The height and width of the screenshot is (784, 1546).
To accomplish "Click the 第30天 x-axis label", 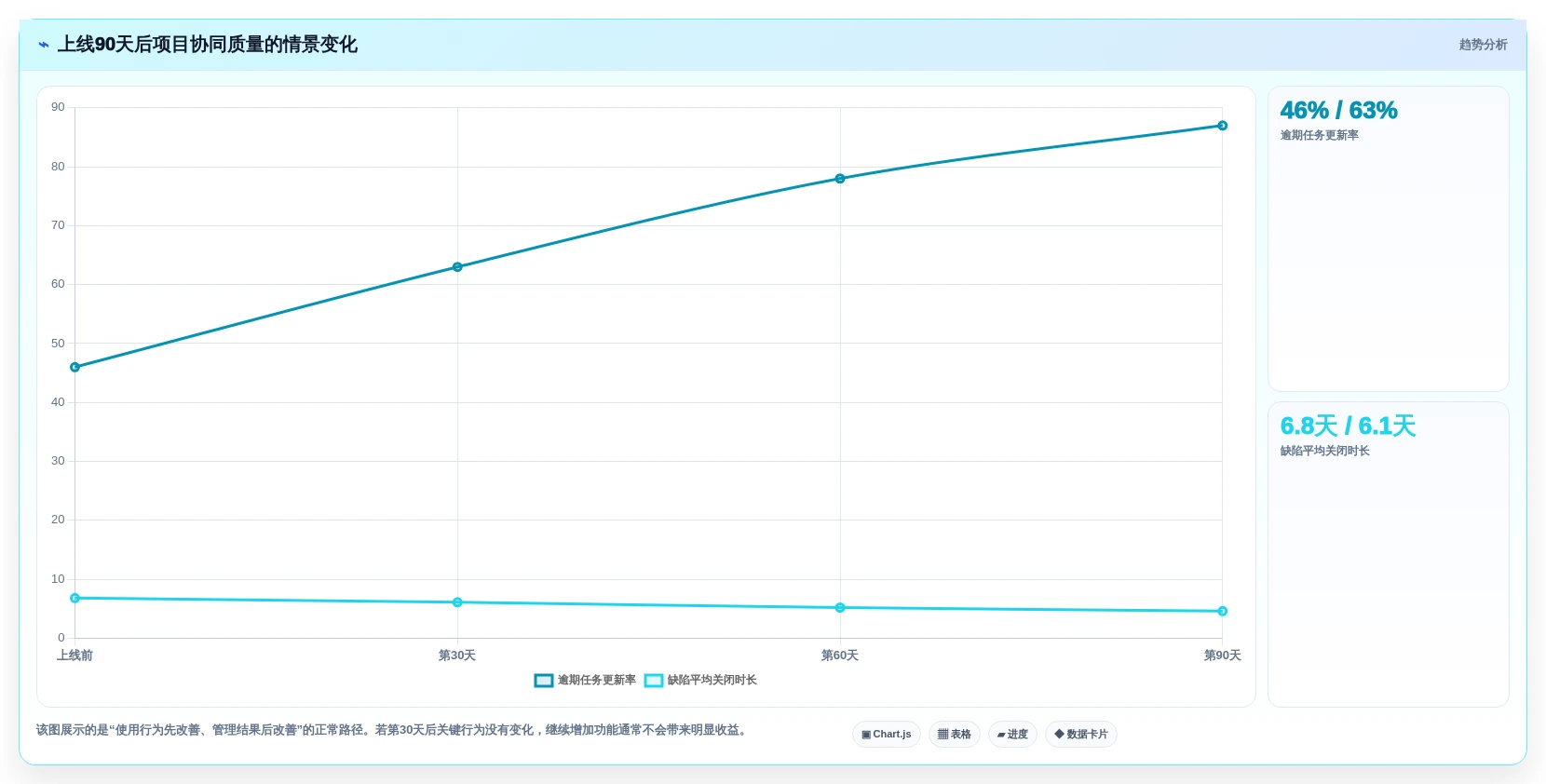I will click(457, 656).
